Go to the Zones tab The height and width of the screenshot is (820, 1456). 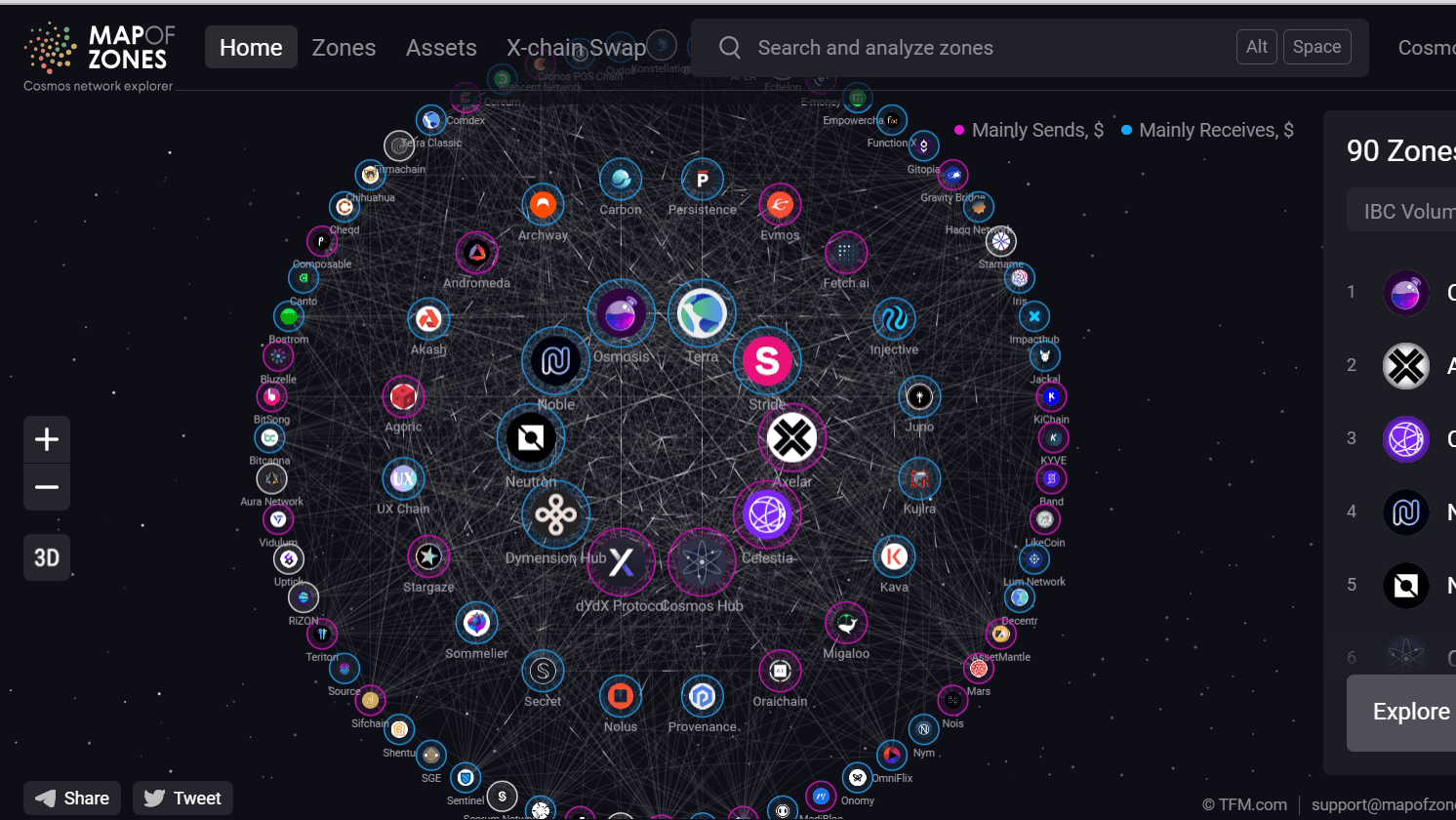[344, 47]
